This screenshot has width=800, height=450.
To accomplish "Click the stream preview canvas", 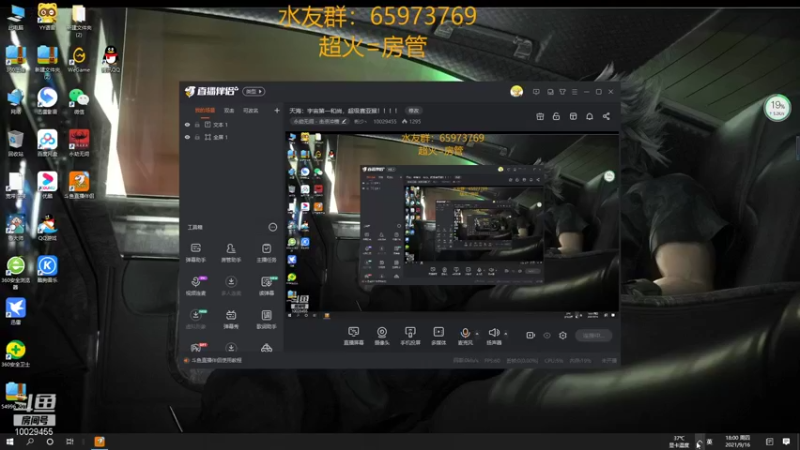I will click(x=452, y=226).
